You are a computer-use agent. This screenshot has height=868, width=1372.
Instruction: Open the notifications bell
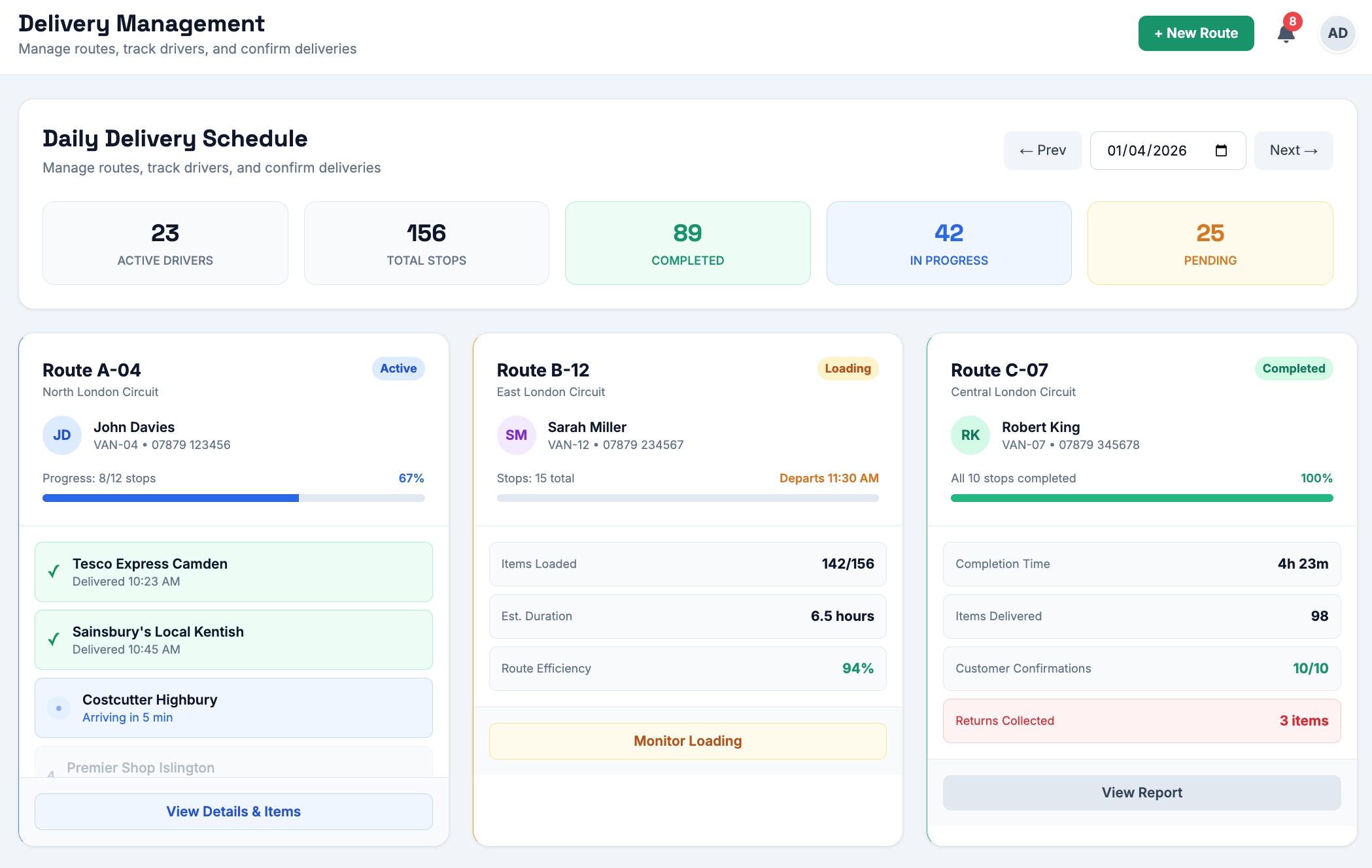[1286, 33]
